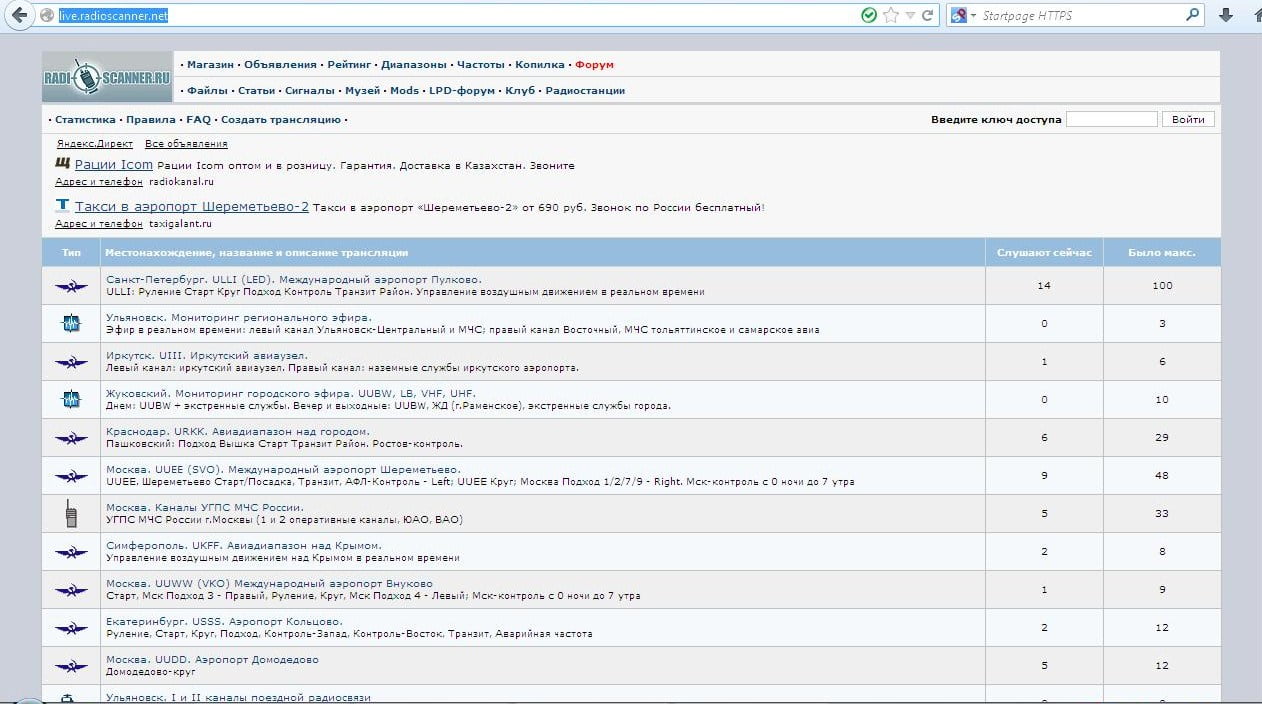Open the LPD-форум menu item

[462, 90]
